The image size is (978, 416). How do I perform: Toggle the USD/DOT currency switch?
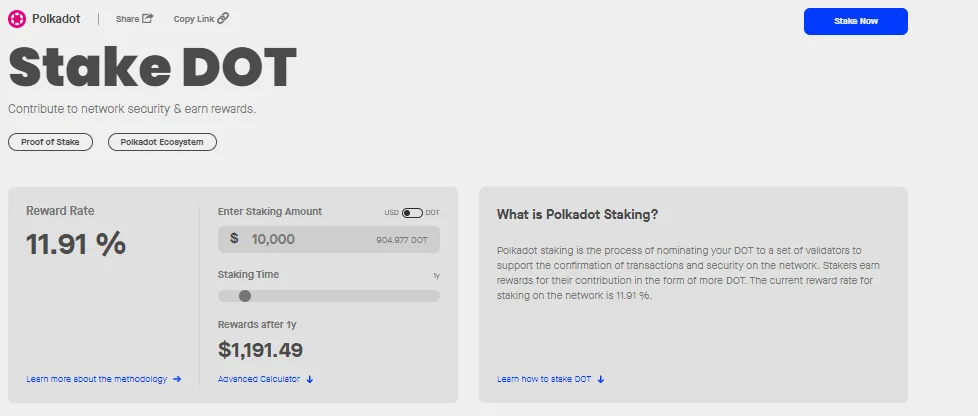click(412, 213)
